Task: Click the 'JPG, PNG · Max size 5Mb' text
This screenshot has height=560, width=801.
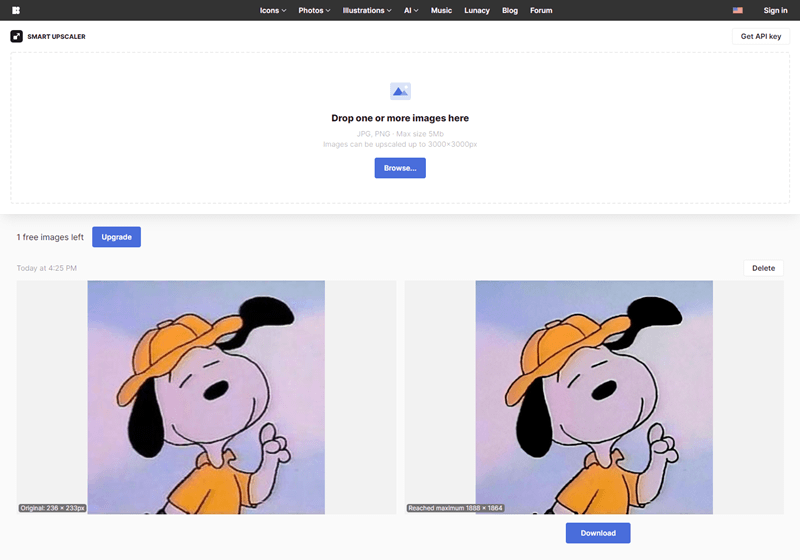Action: click(400, 134)
